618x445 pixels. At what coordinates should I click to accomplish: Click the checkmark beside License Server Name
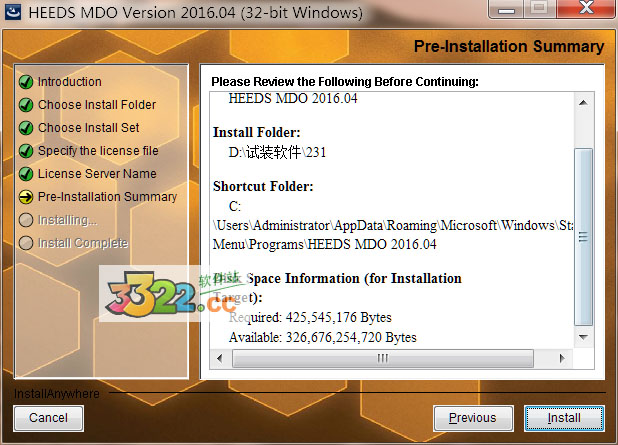point(26,173)
